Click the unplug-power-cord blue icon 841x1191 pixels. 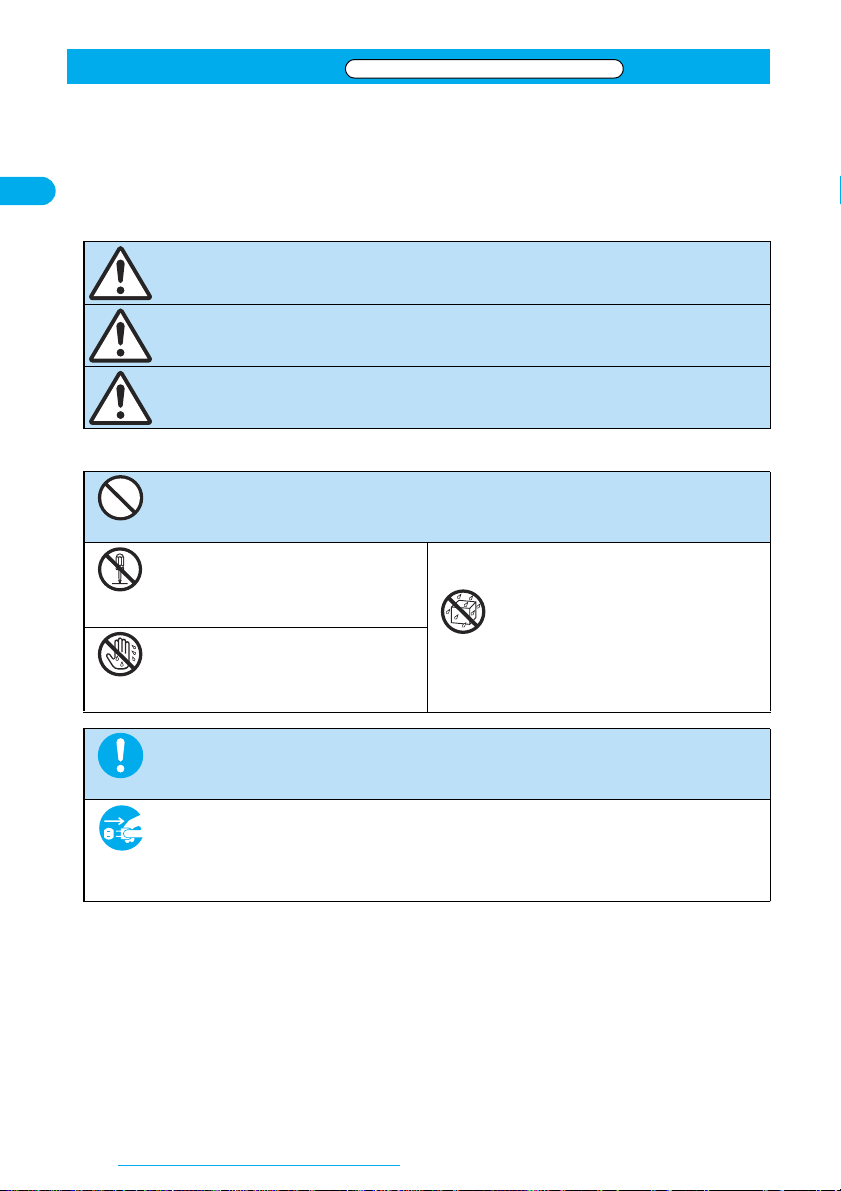click(x=122, y=828)
